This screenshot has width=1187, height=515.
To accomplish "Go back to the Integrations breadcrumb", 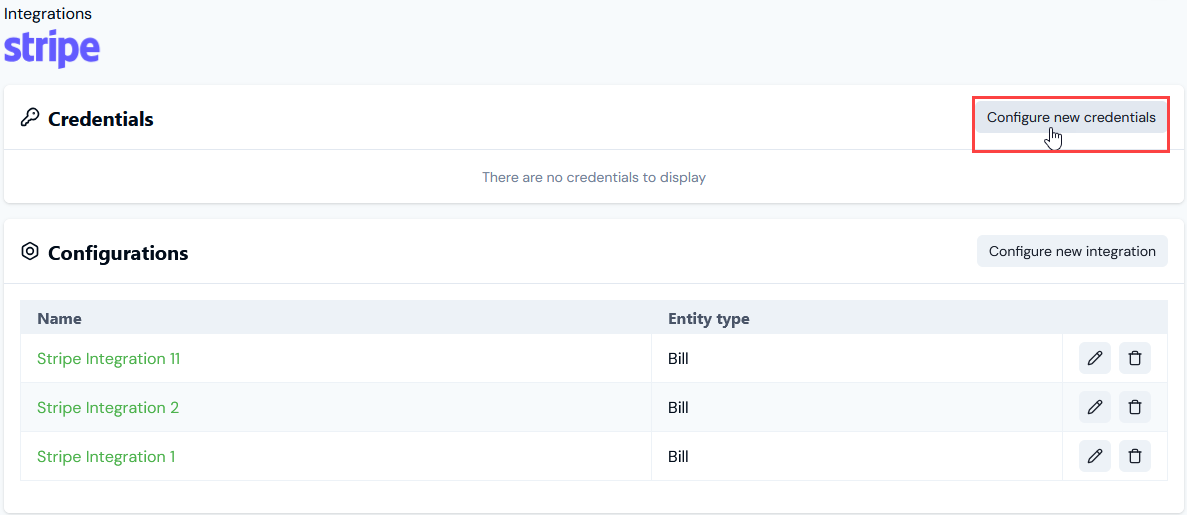I will pos(48,14).
